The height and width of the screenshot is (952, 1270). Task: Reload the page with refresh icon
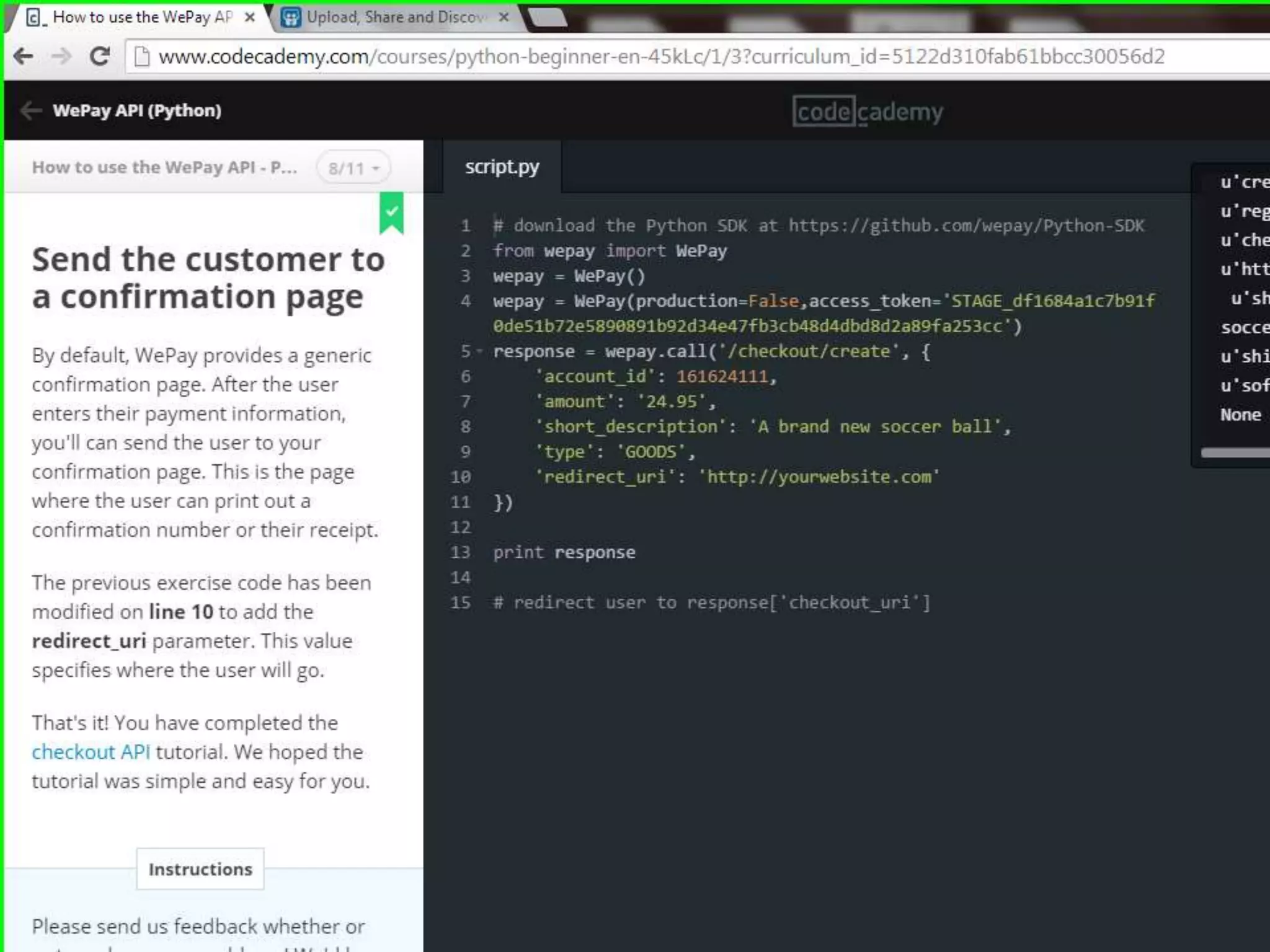(100, 56)
